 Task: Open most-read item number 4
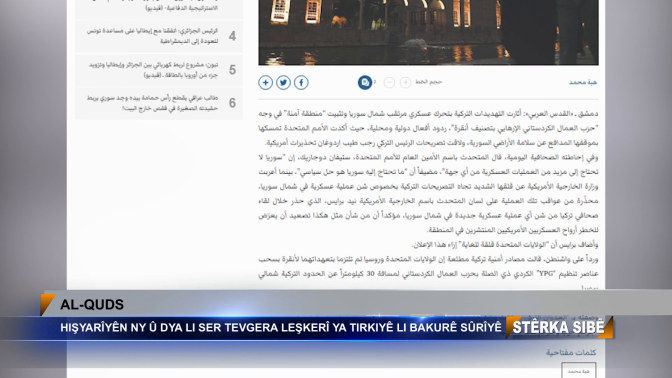pyautogui.click(x=159, y=36)
